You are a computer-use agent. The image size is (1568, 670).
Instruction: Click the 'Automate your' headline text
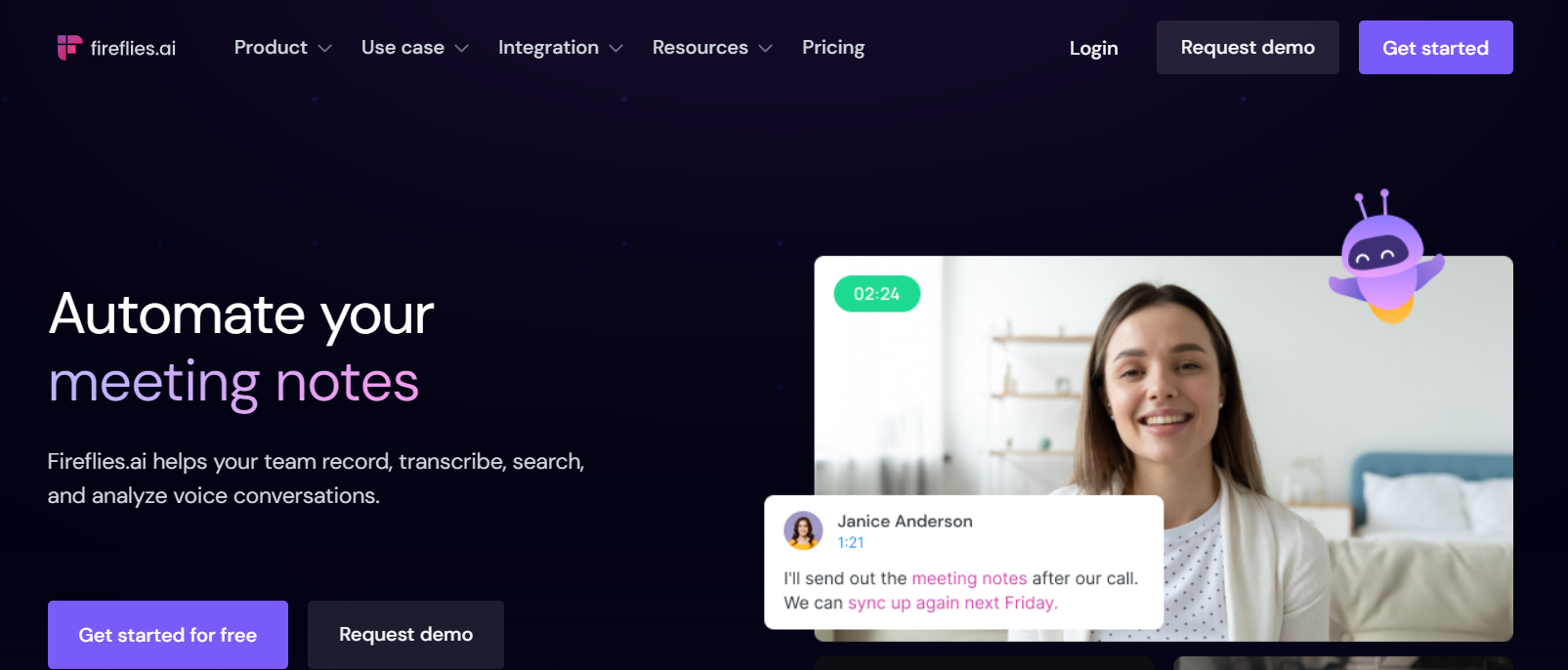point(241,315)
